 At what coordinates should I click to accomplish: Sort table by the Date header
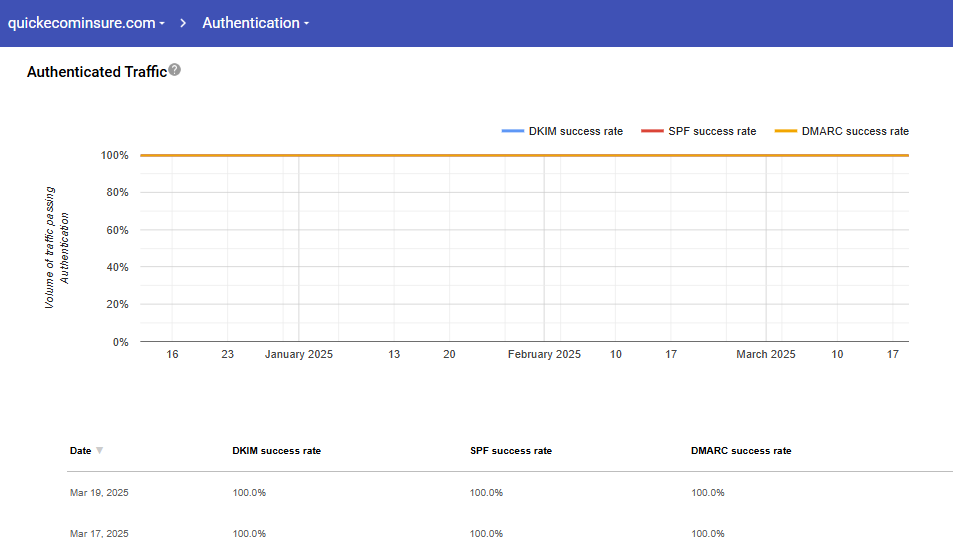click(80, 451)
